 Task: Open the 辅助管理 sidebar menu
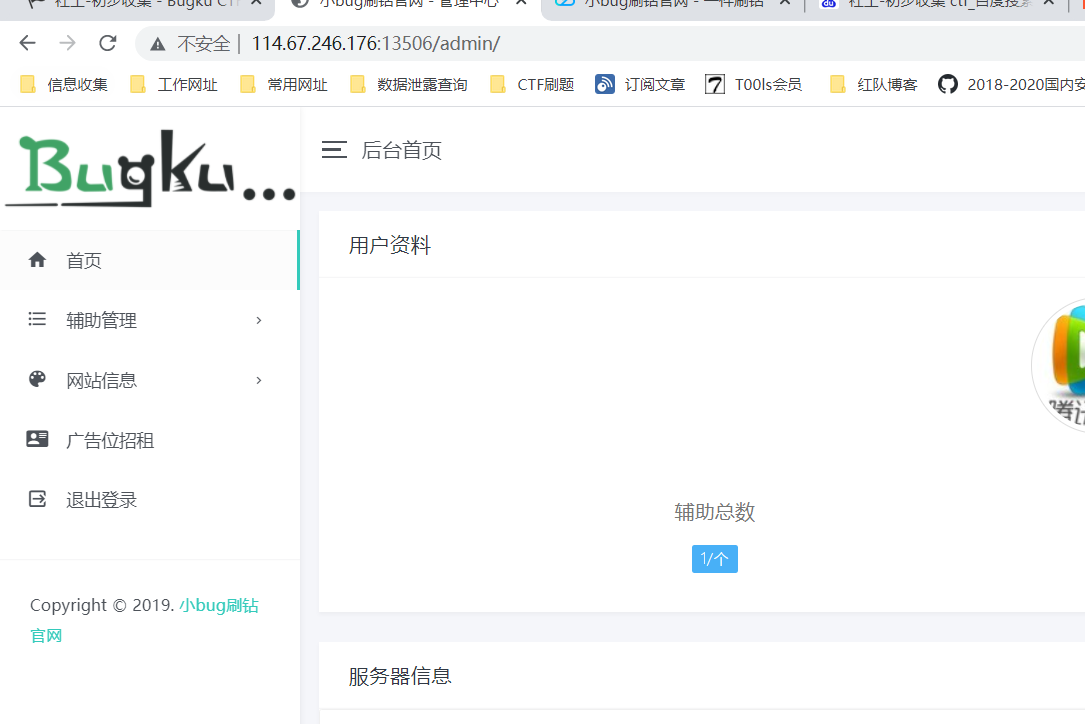[149, 320]
